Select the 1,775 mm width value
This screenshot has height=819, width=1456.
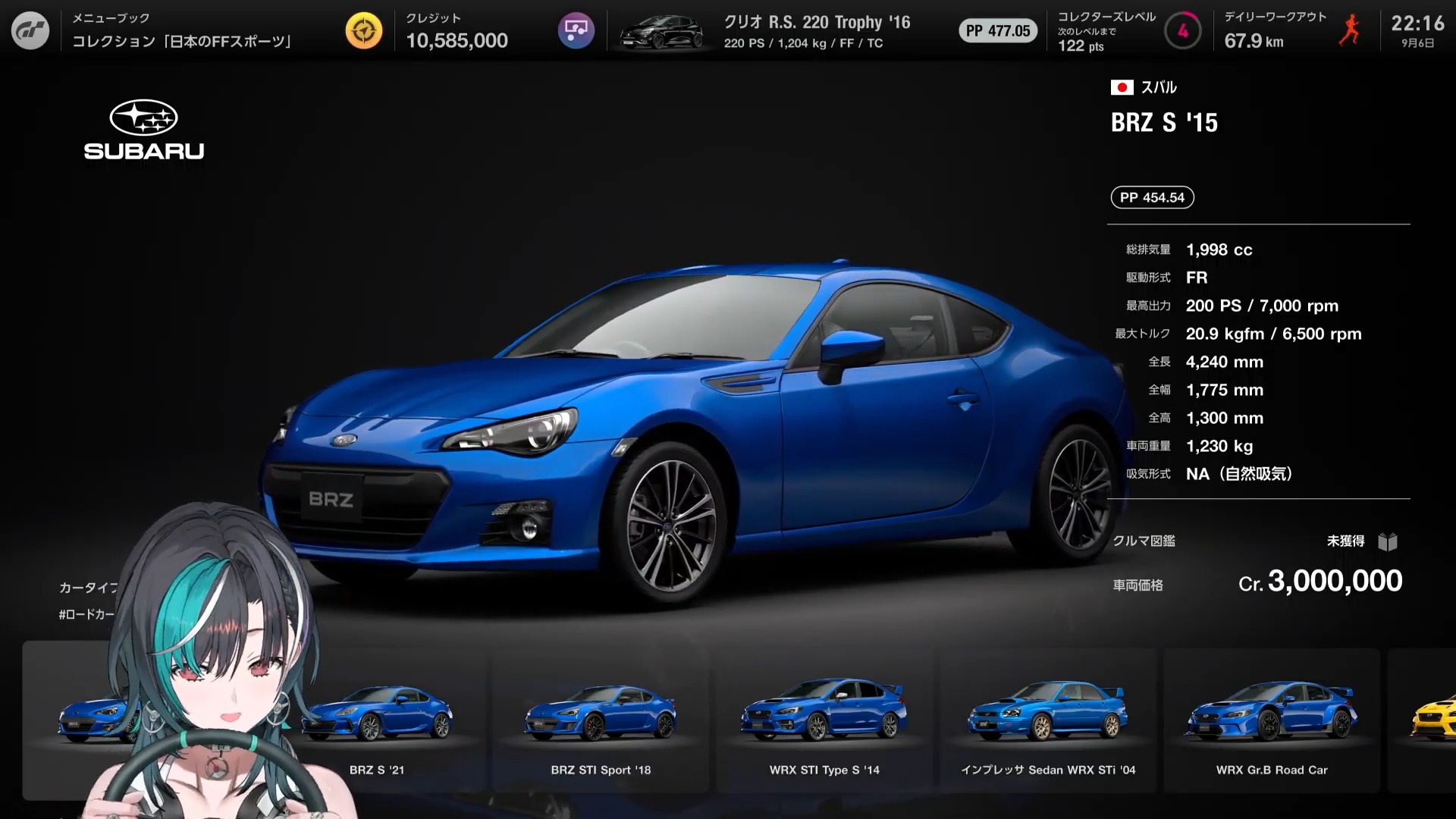click(1225, 390)
